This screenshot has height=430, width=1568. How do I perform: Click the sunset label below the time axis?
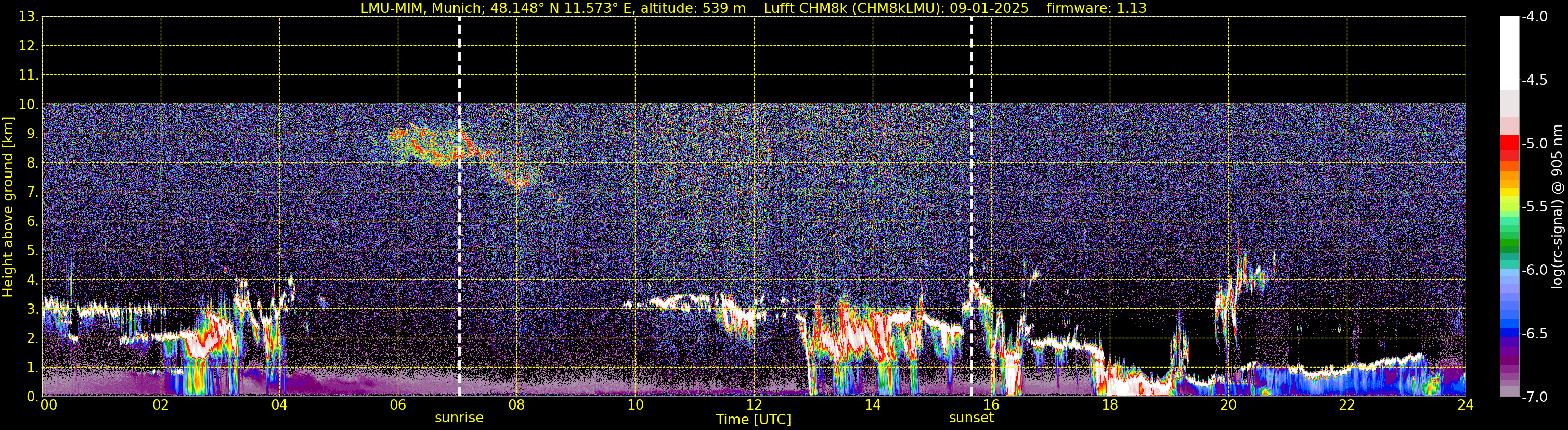(971, 418)
